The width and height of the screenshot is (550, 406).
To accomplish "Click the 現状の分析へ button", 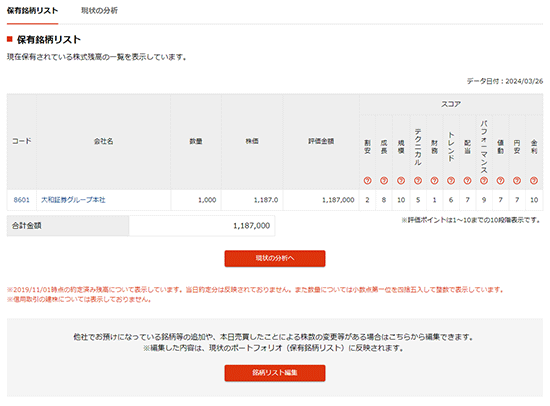I will 275,258.
